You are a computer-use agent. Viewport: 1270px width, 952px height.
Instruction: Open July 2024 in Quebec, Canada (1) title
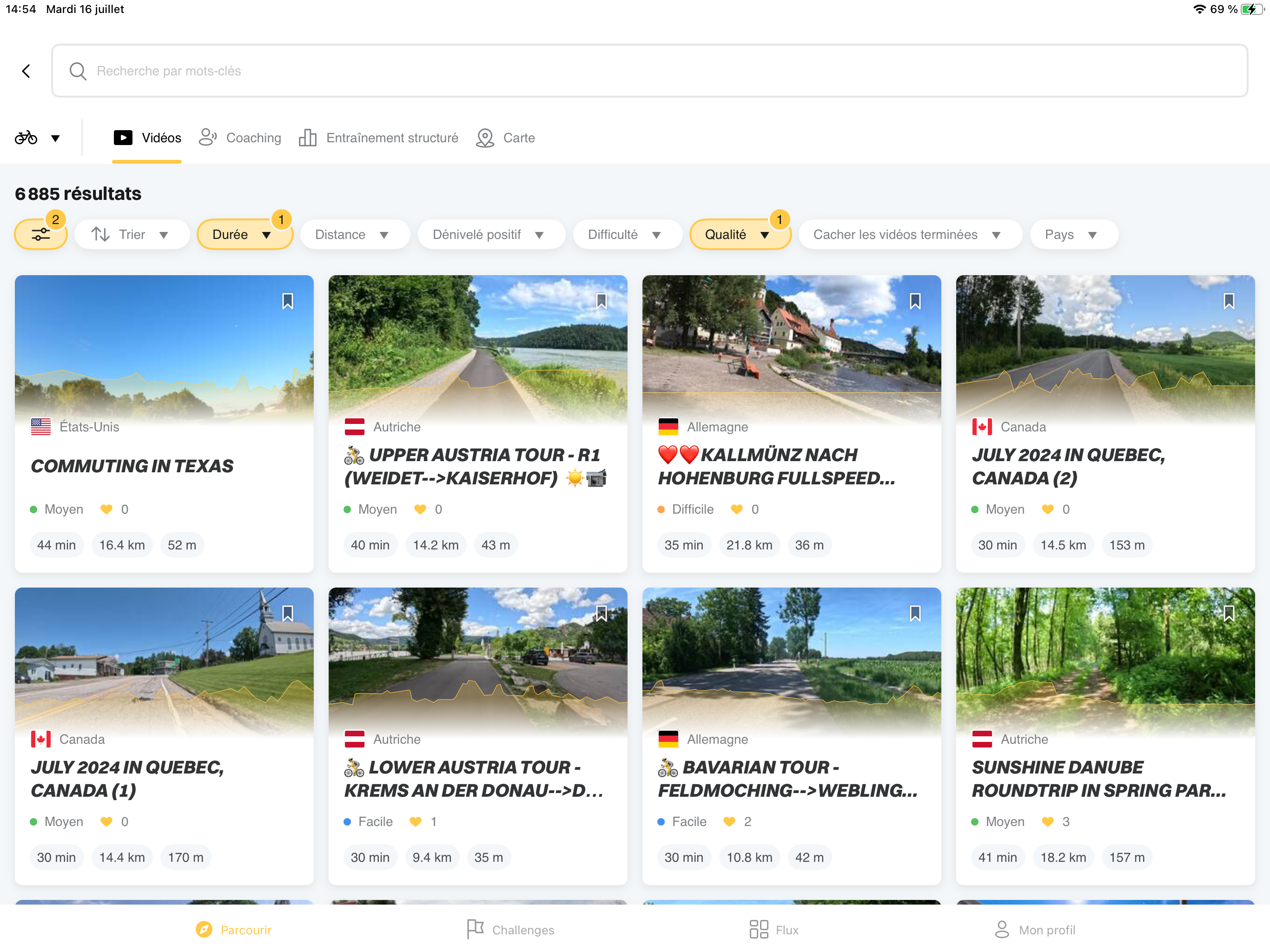point(127,779)
